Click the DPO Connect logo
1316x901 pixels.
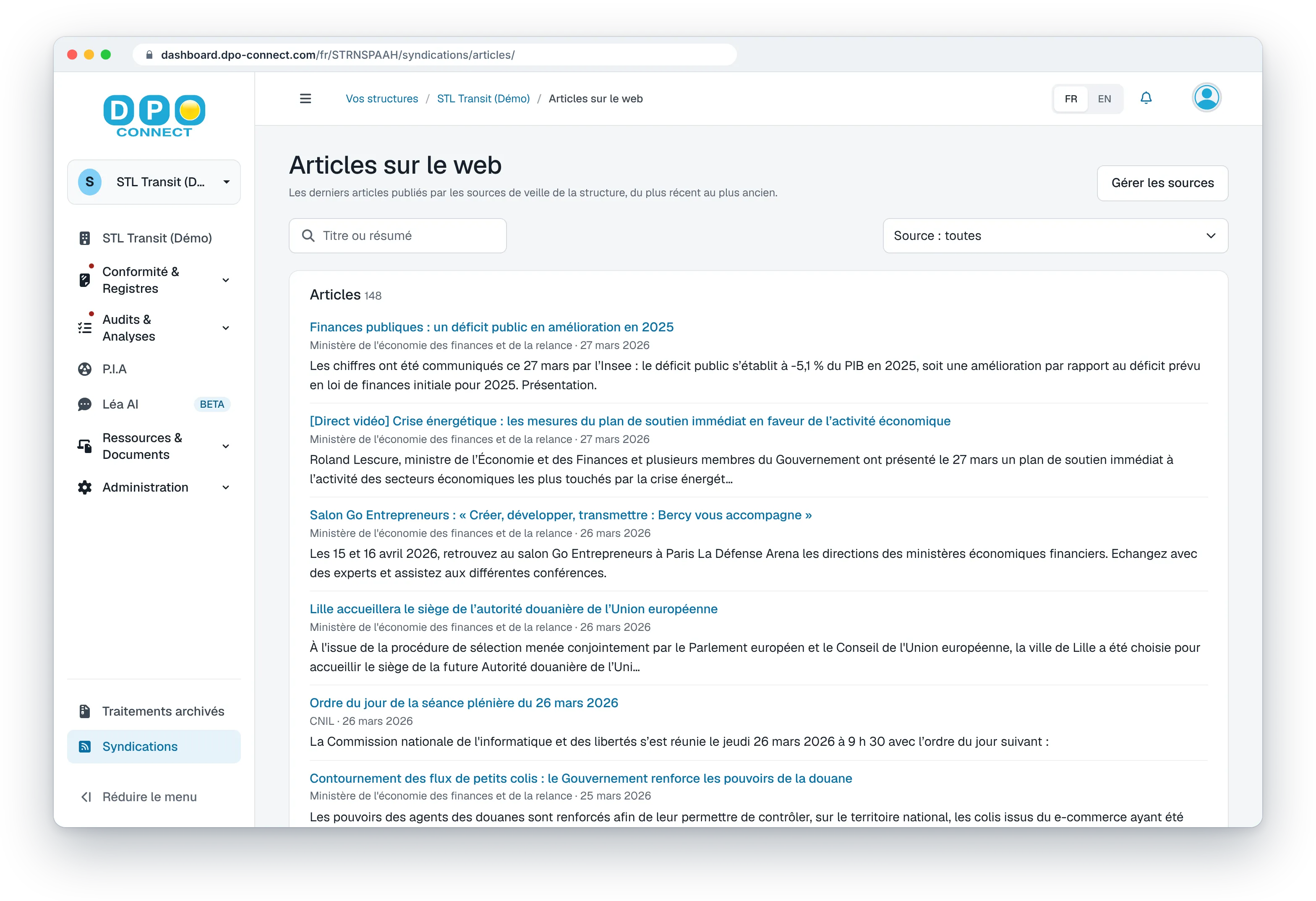click(154, 116)
